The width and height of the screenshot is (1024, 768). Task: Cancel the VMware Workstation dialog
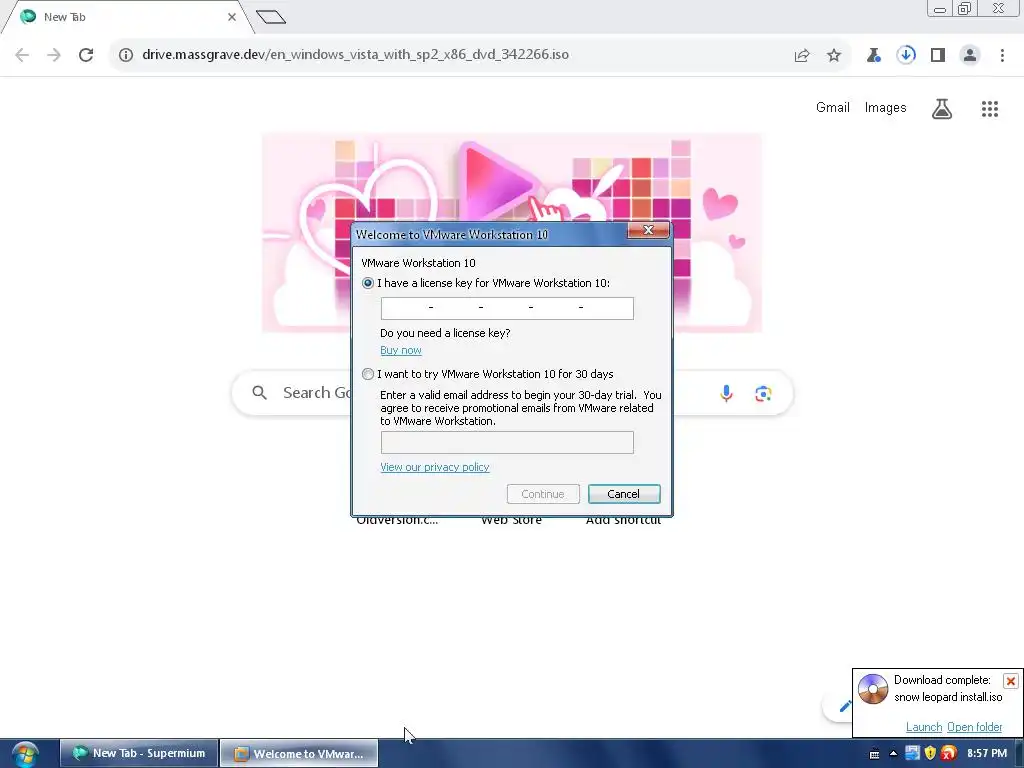[624, 494]
